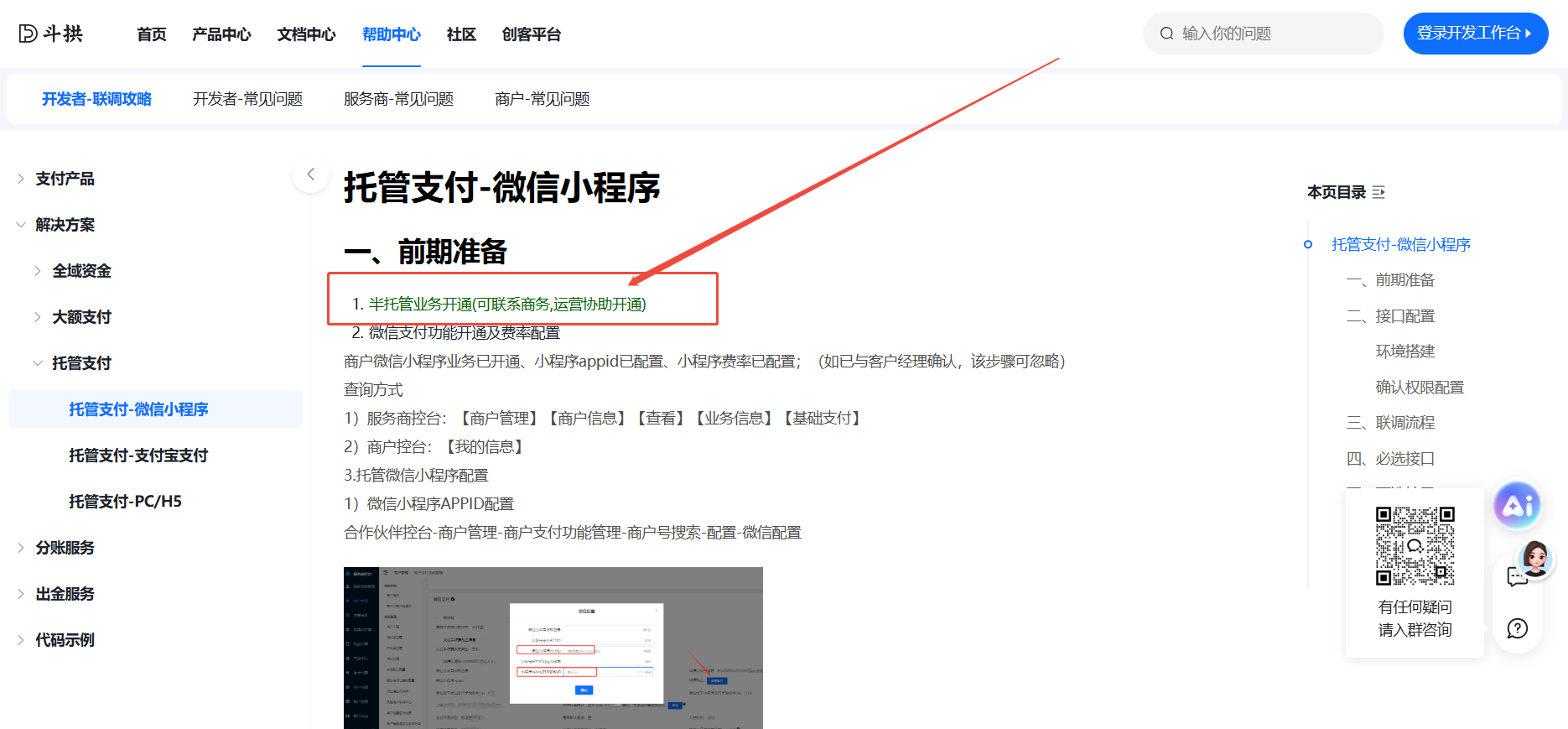This screenshot has height=729, width=1568.
Task: Switch to 商户-常见问题 tab
Action: tap(542, 99)
